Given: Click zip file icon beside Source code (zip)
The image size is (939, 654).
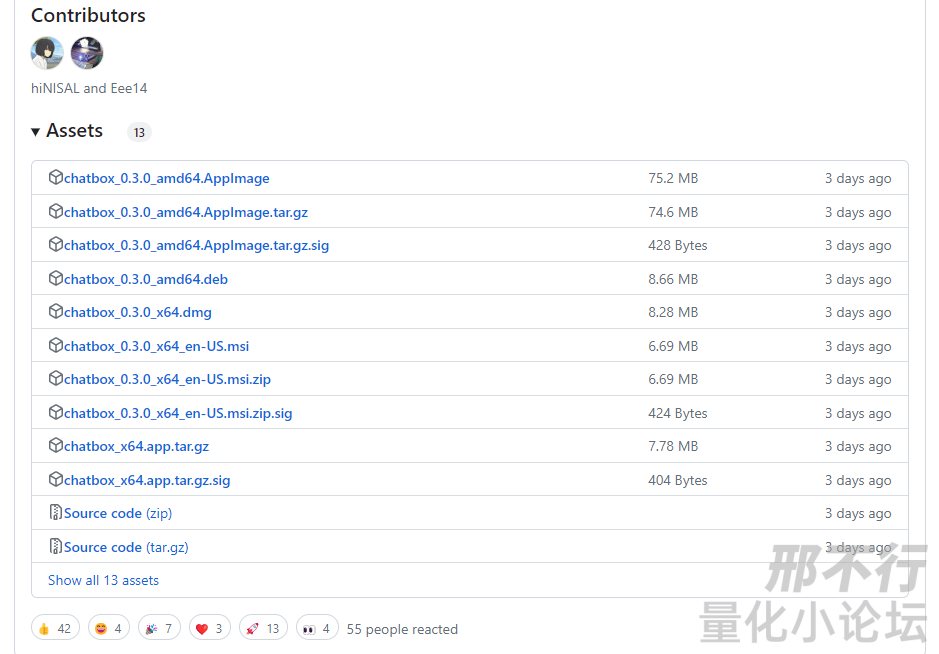Looking at the screenshot, I should click(56, 513).
